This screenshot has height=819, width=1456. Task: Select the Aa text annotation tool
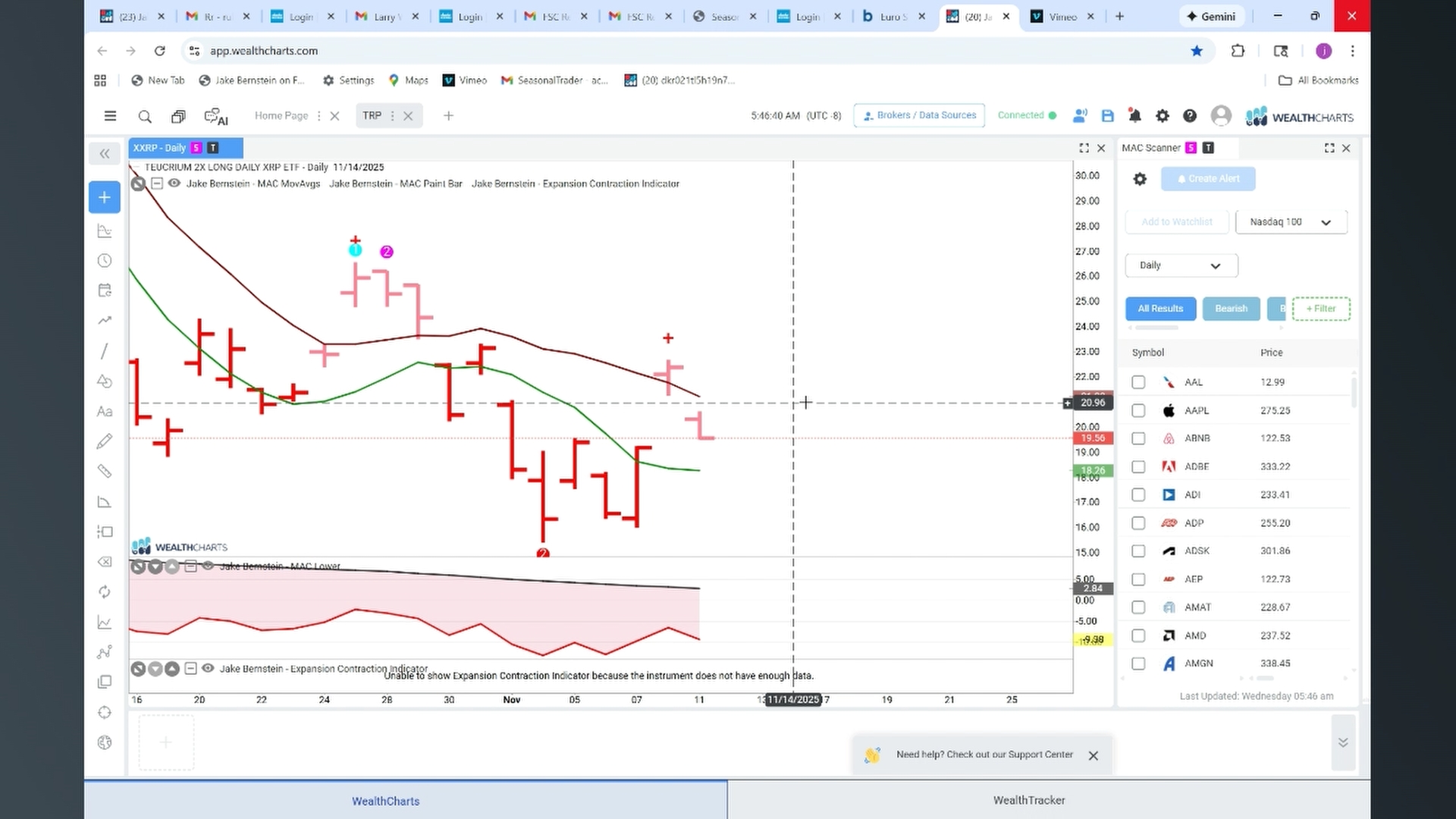point(105,412)
